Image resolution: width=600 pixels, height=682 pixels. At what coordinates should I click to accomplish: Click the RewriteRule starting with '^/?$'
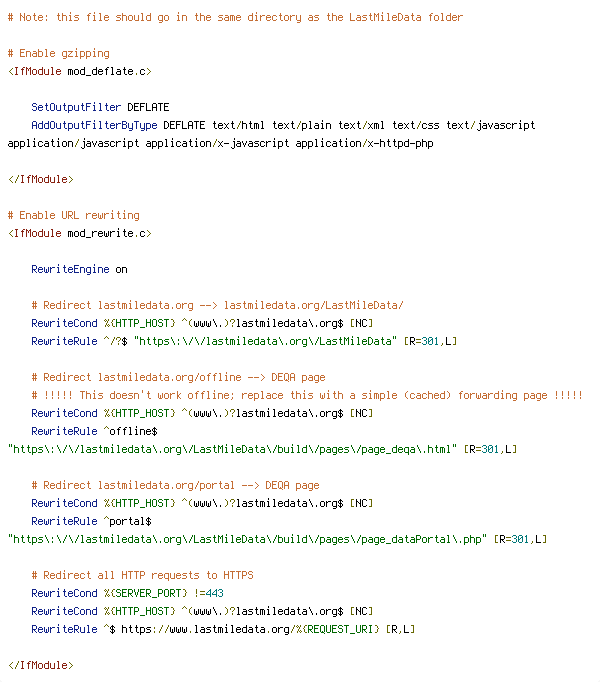pos(244,341)
